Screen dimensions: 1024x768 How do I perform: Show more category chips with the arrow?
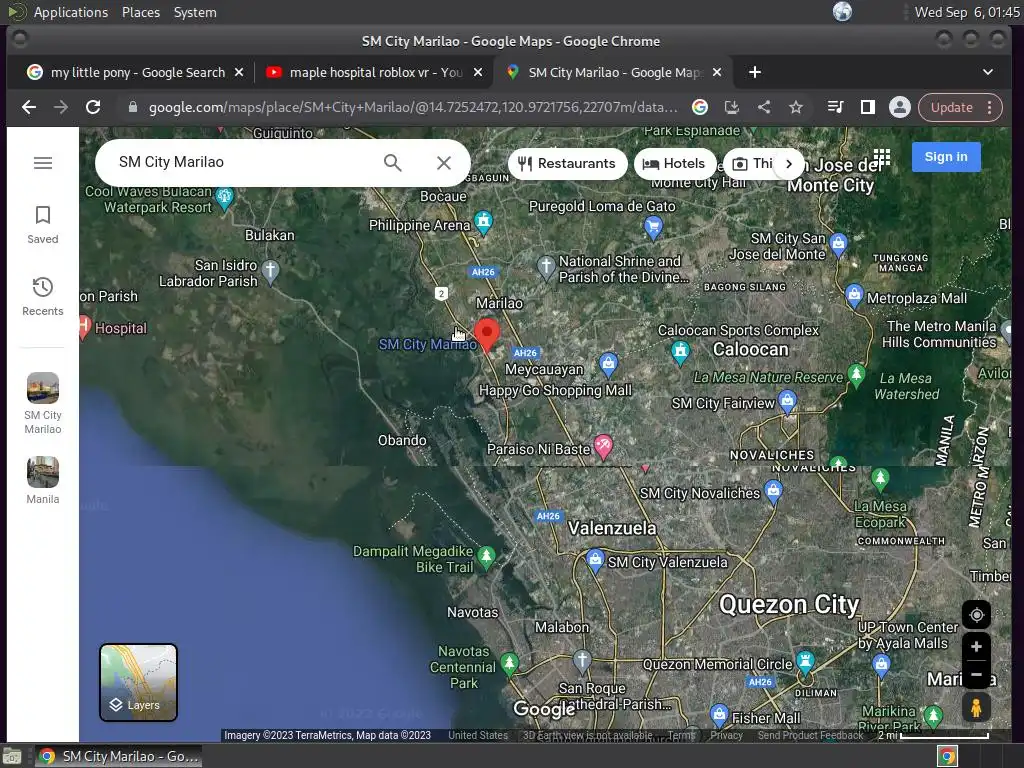789,164
